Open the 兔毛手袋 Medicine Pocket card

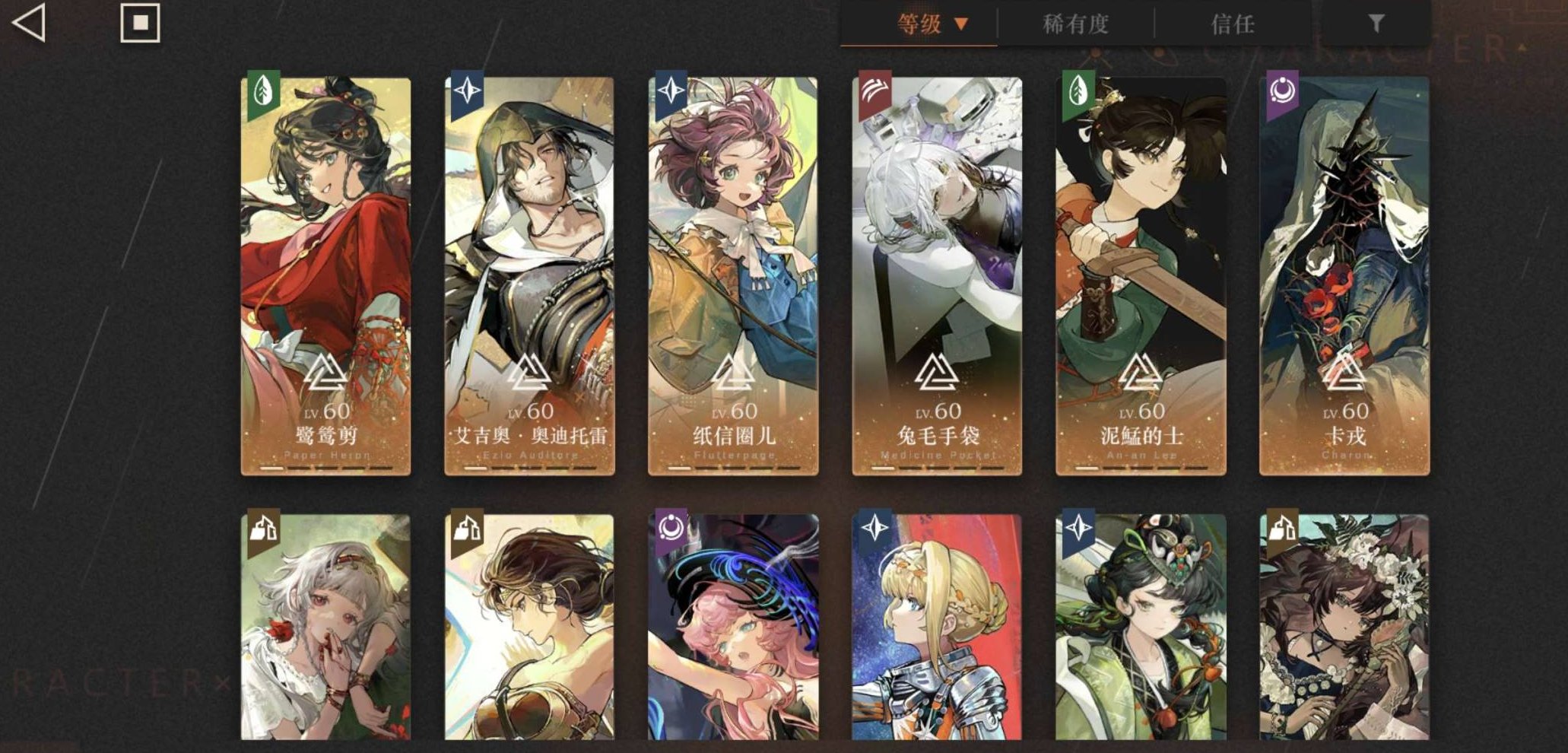pyautogui.click(x=937, y=276)
